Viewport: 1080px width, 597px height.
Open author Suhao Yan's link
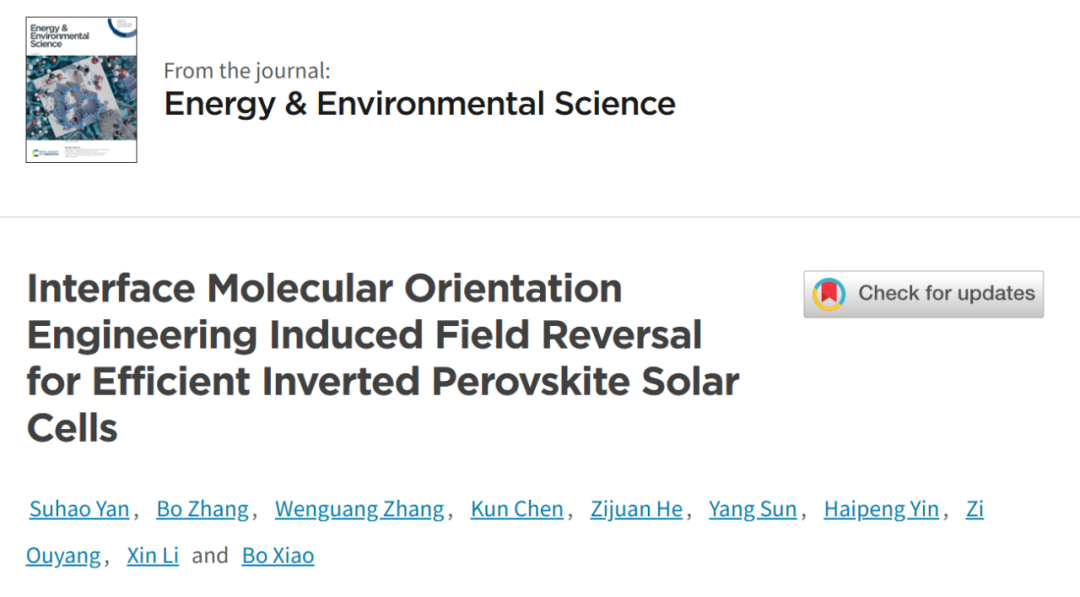coord(79,509)
